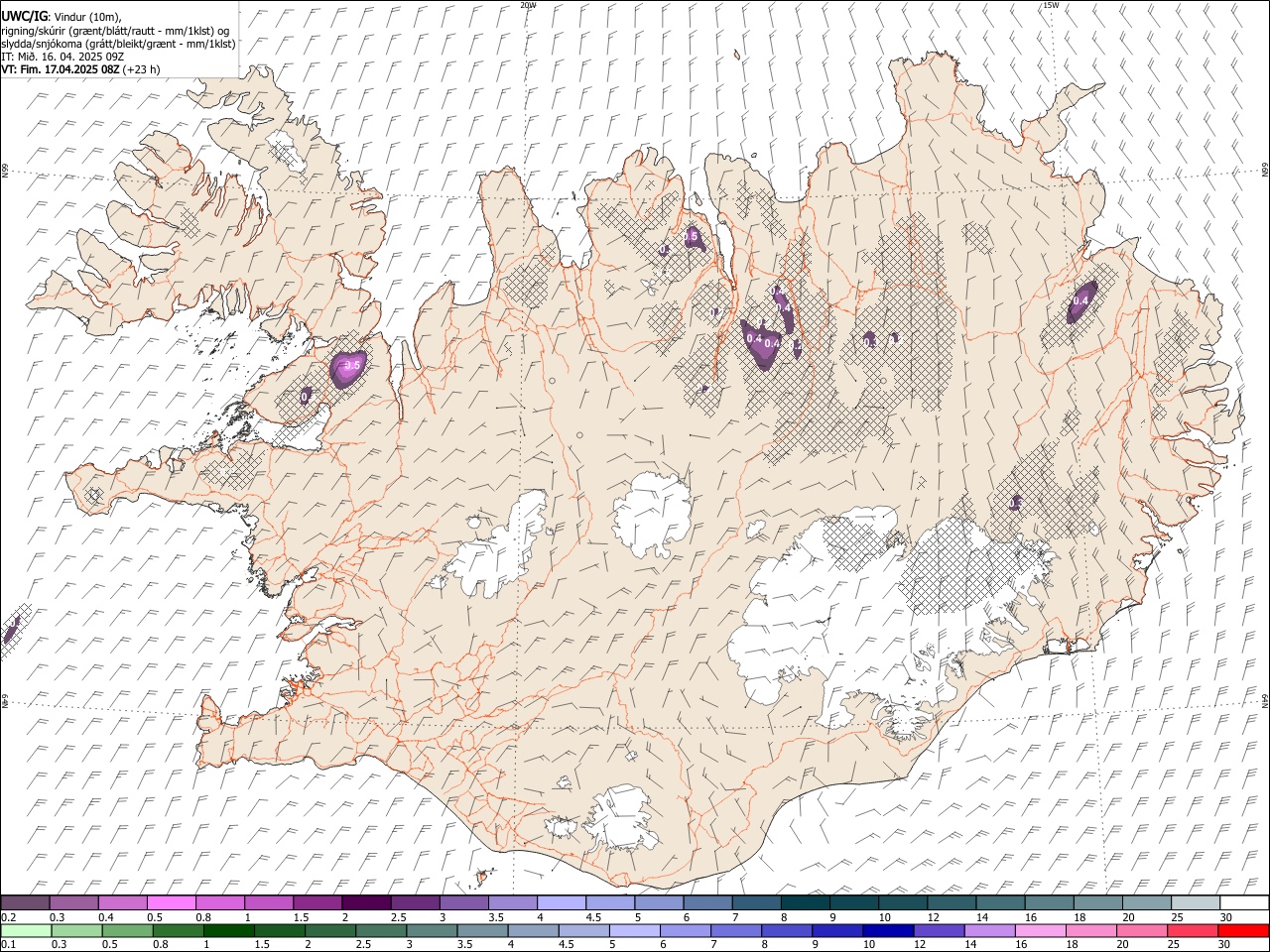The image size is (1270, 952).
Task: Select pale green lower swatch between 0.1 and 0.3
Action: pos(25,930)
